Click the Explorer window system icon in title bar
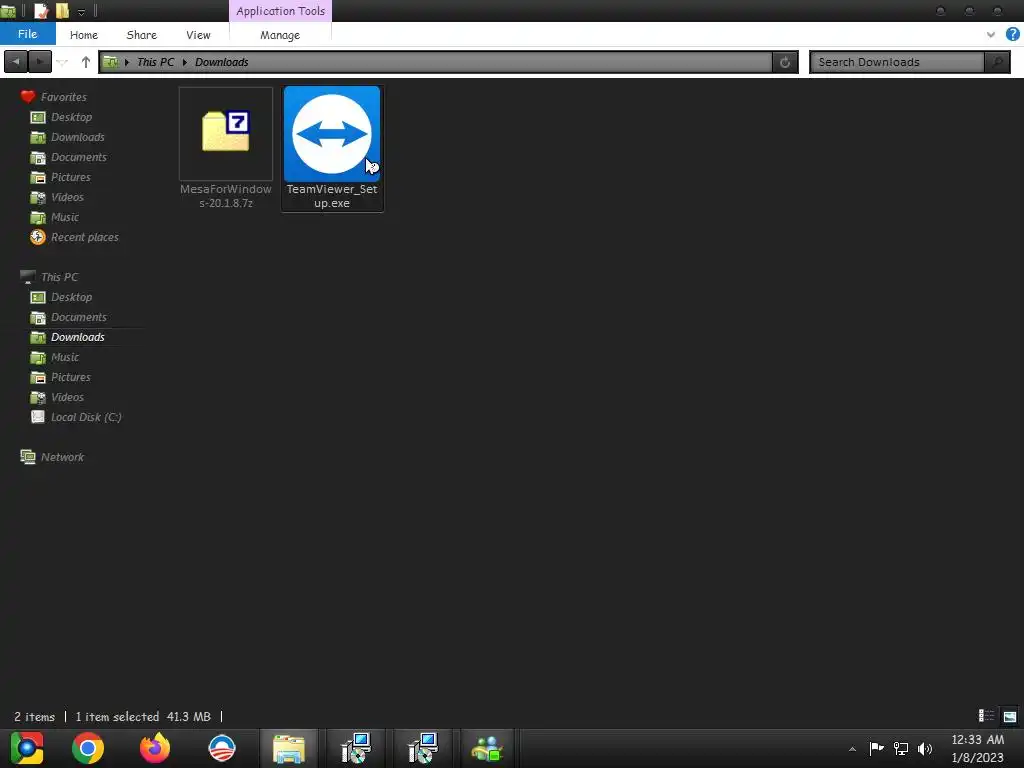Viewport: 1024px width, 768px height. [8, 10]
